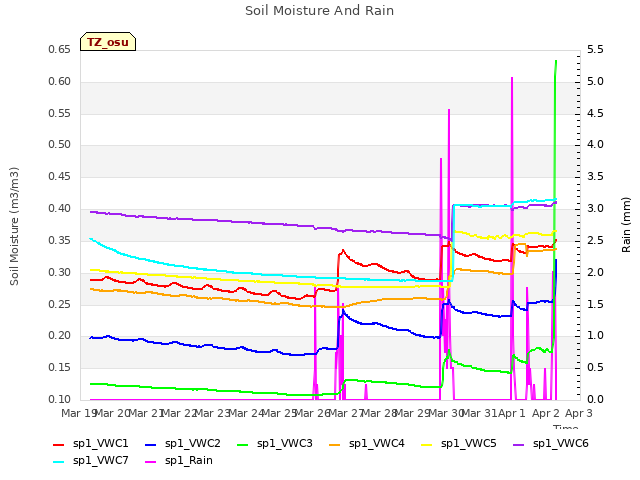Click the 0.0 right axis value
The height and width of the screenshot is (480, 640).
pyautogui.click(x=595, y=400)
